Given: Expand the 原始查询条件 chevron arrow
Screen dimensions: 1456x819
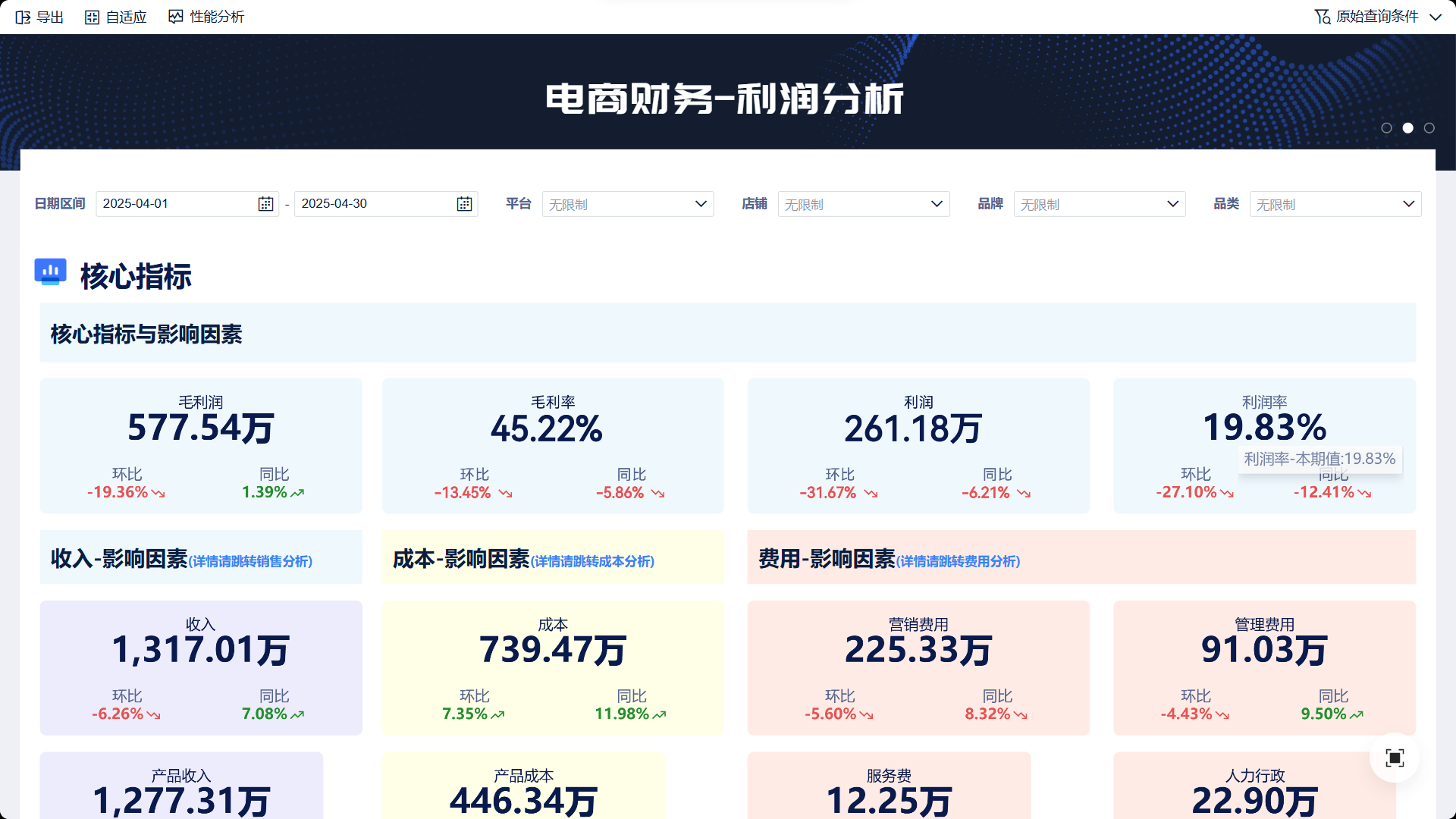Looking at the screenshot, I should click(x=1435, y=17).
